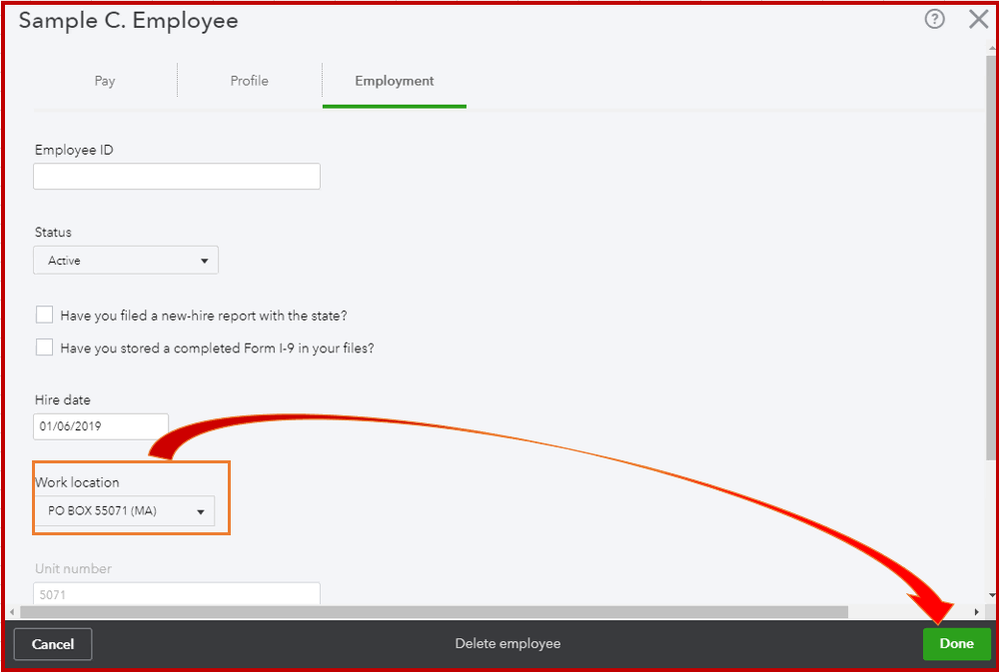Toggle the new-hire report with state checkbox

point(44,314)
